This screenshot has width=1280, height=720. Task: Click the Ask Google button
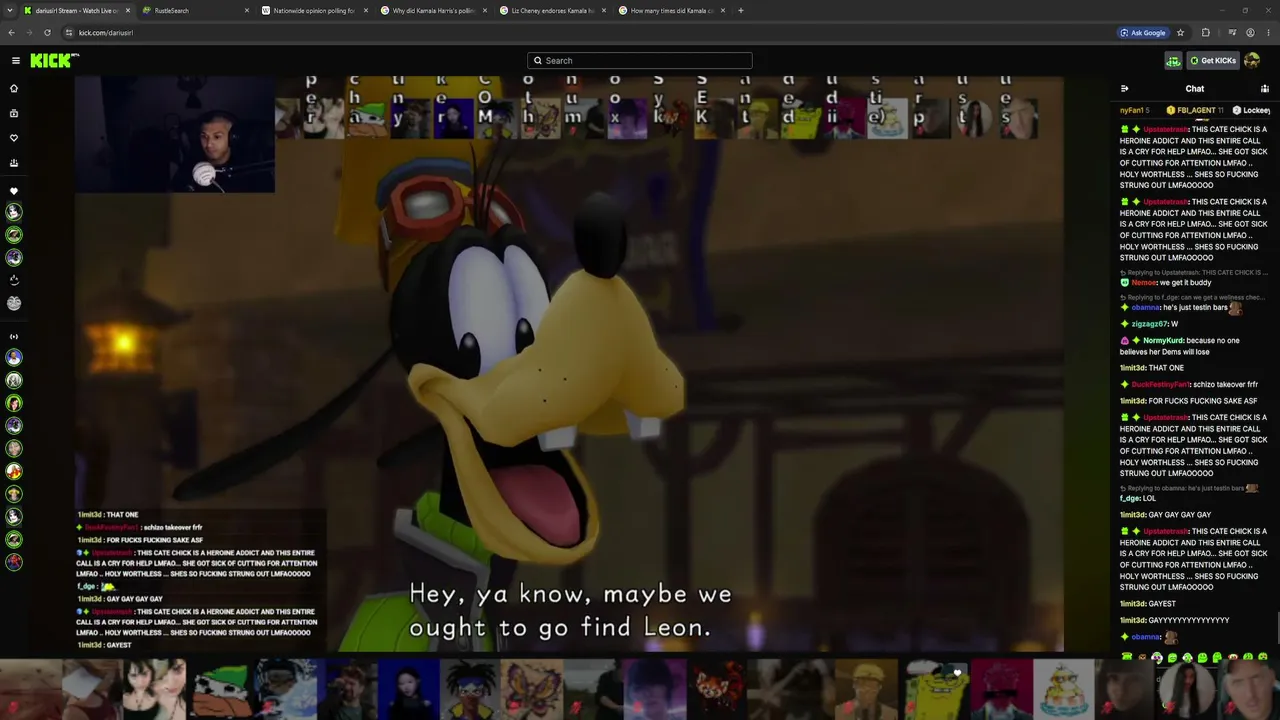point(1143,32)
